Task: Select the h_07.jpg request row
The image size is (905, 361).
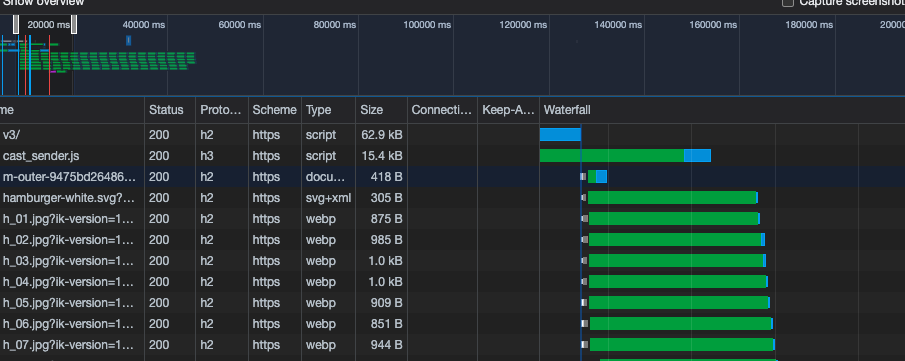Action: point(452,345)
